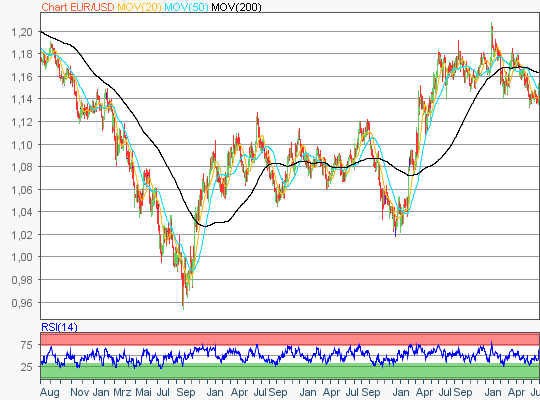
Task: Click the 1,12 price axis label
Action: [22, 122]
